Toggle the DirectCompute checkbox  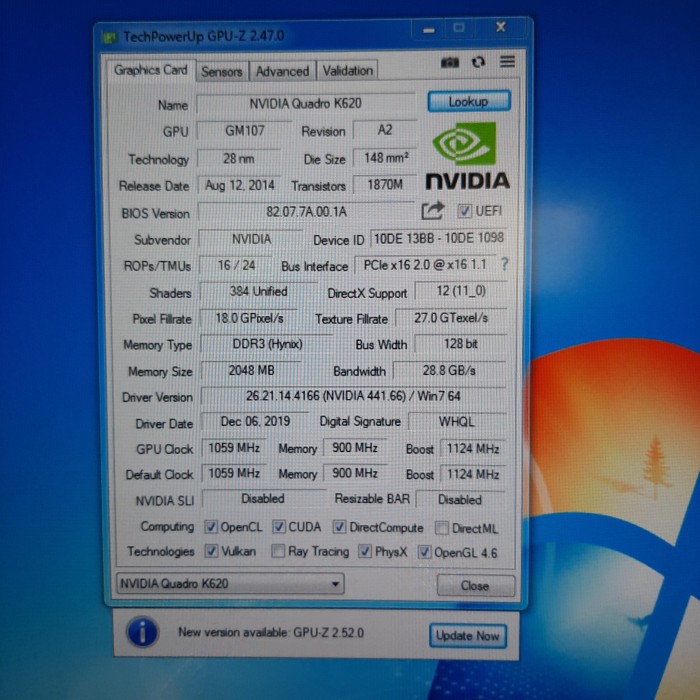339,527
